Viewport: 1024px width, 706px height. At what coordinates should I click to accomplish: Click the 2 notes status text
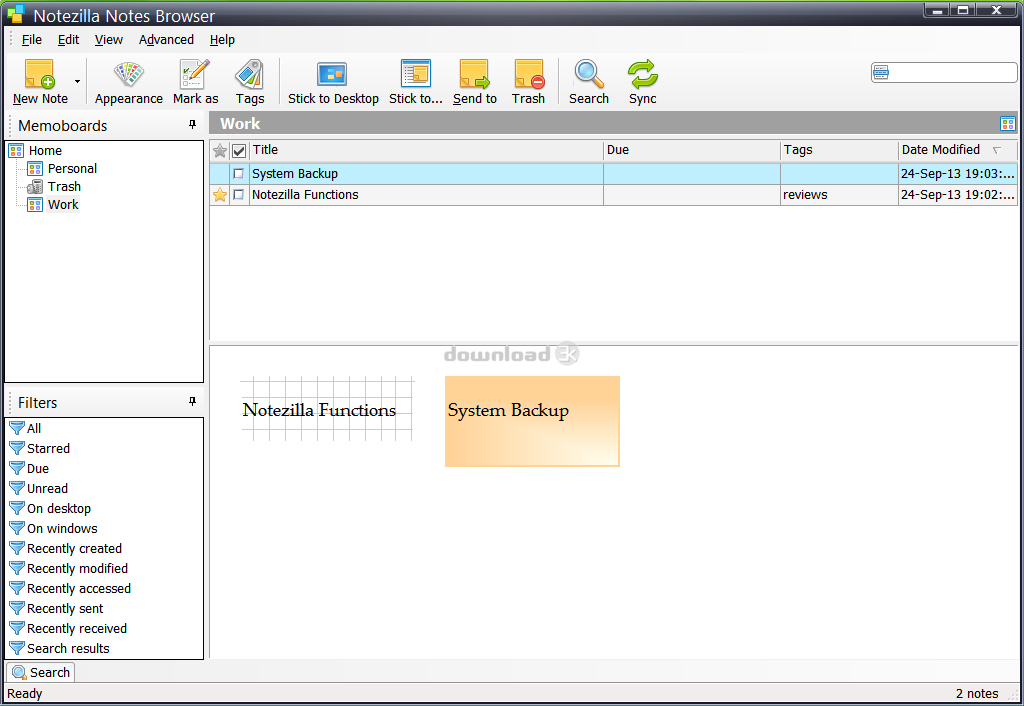pos(977,694)
